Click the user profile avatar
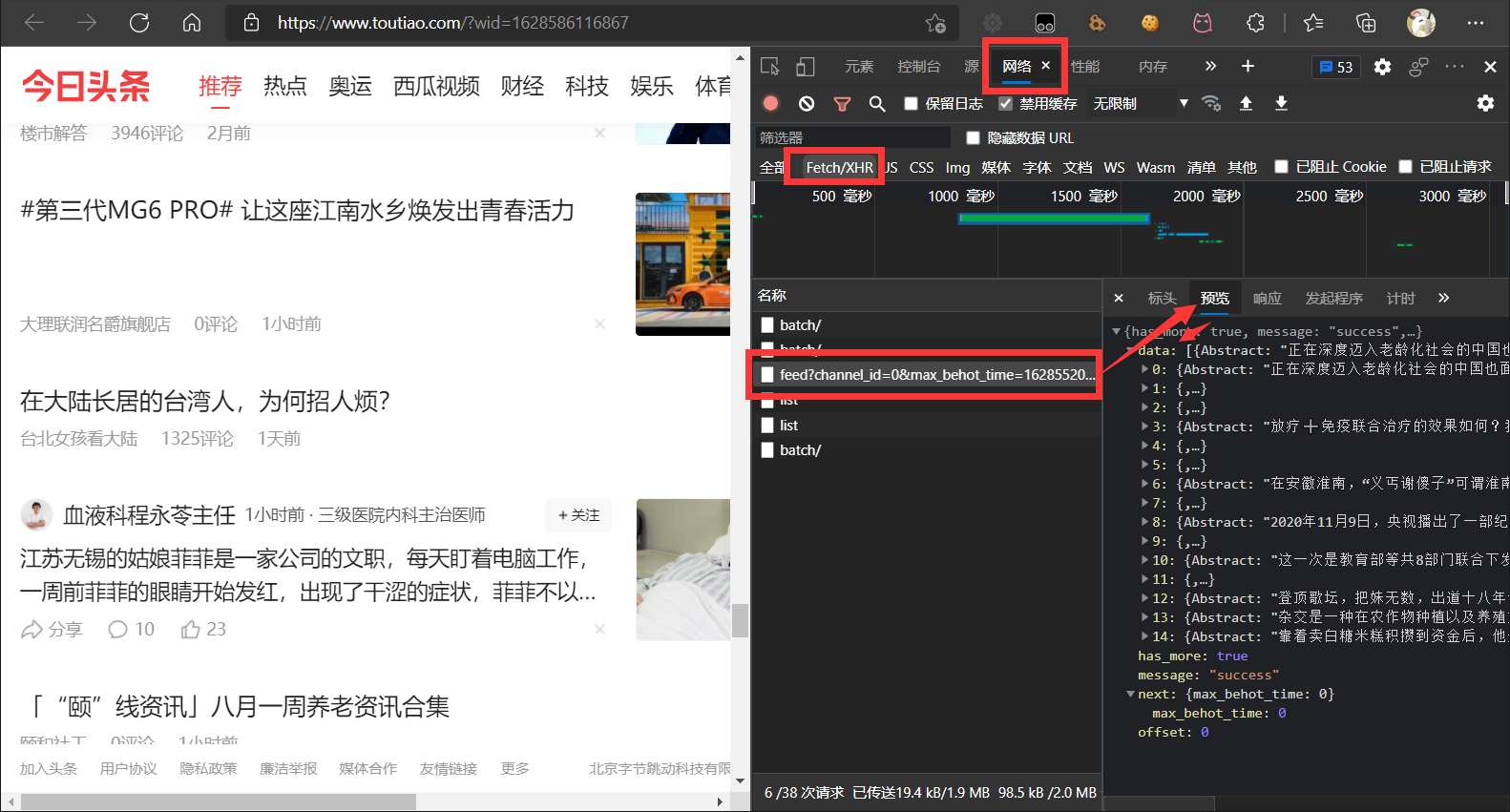This screenshot has height=812, width=1510. pos(1421,22)
